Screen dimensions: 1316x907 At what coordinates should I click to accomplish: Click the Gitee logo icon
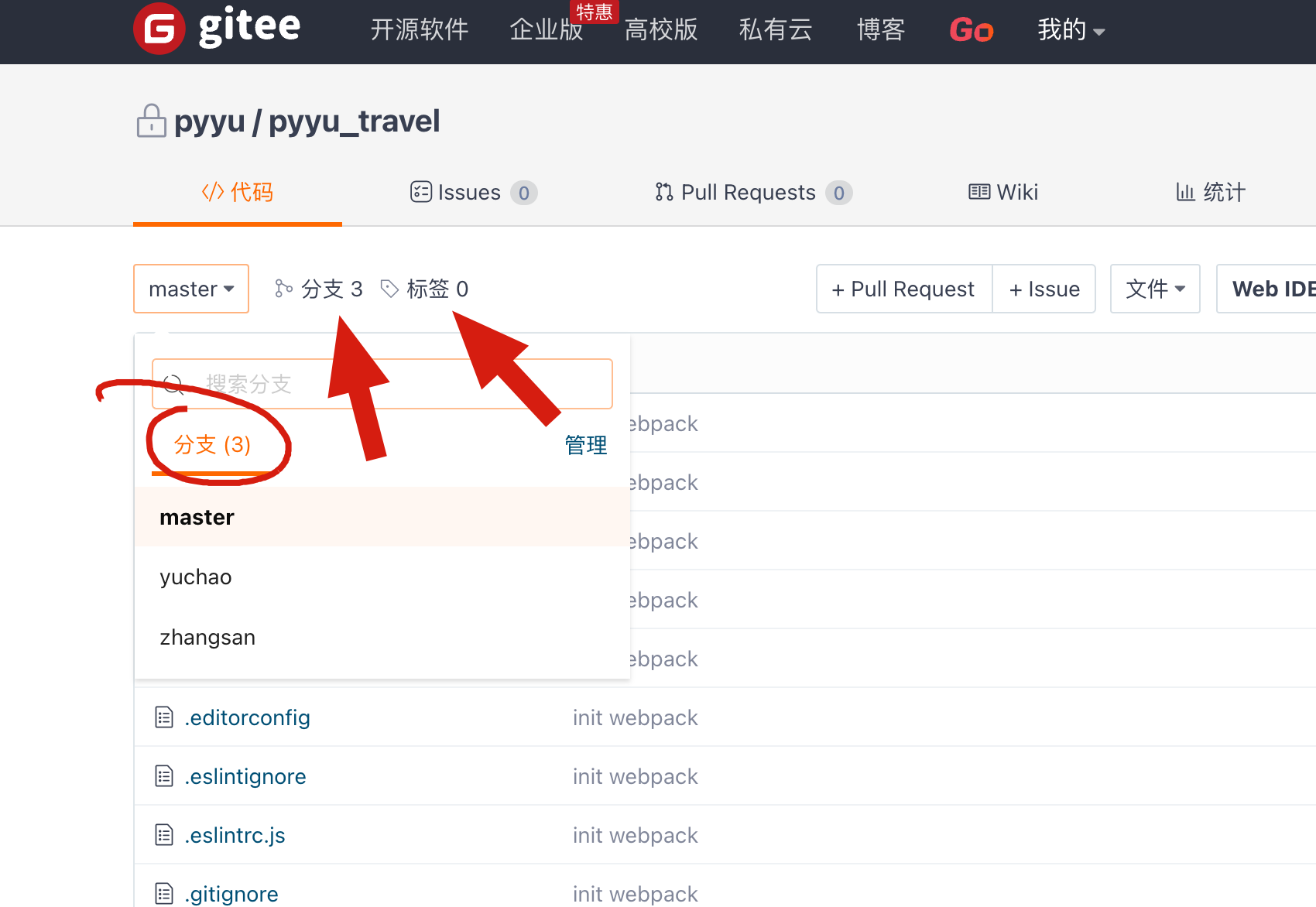pyautogui.click(x=159, y=29)
